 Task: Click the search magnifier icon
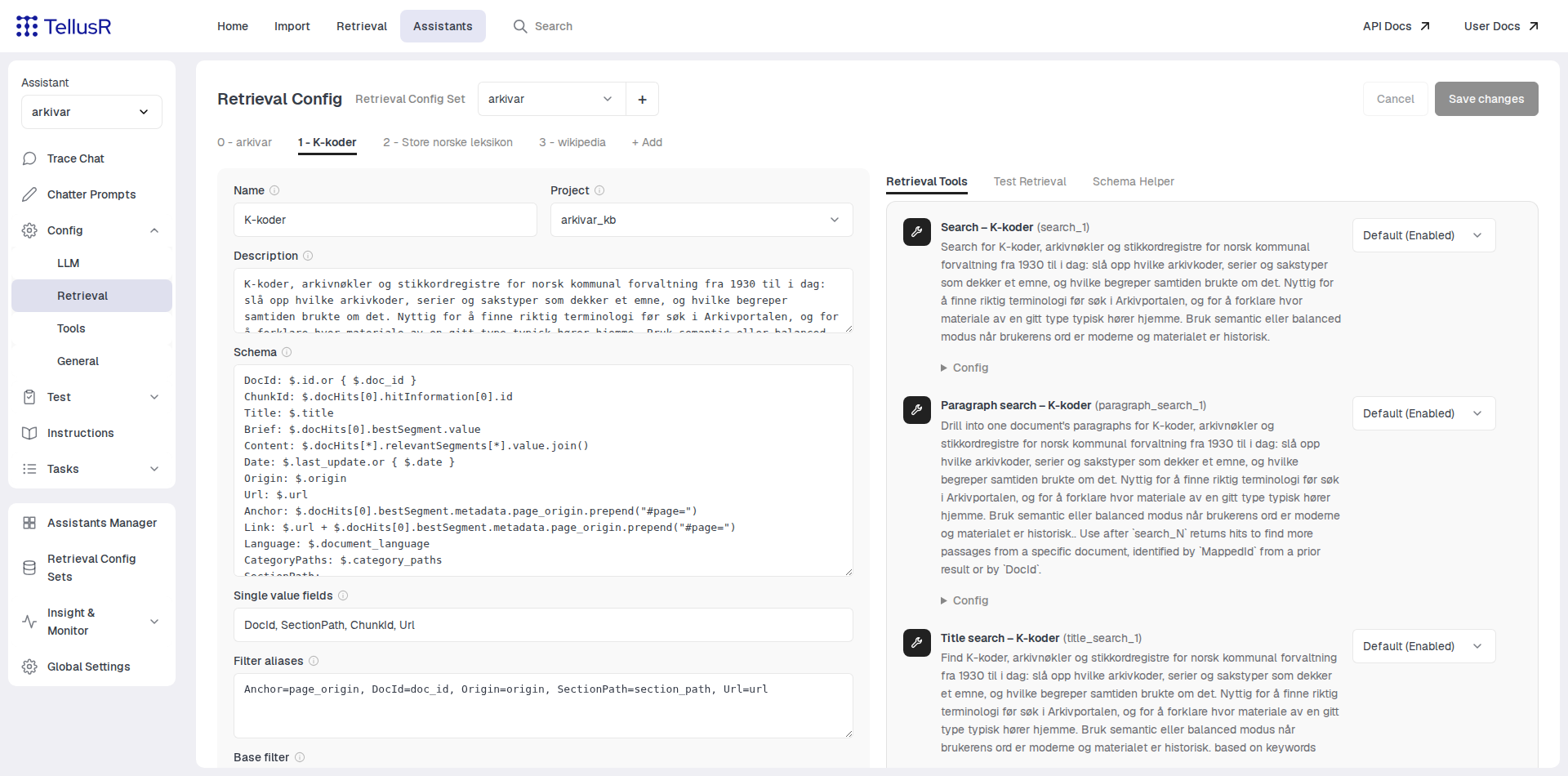point(520,26)
